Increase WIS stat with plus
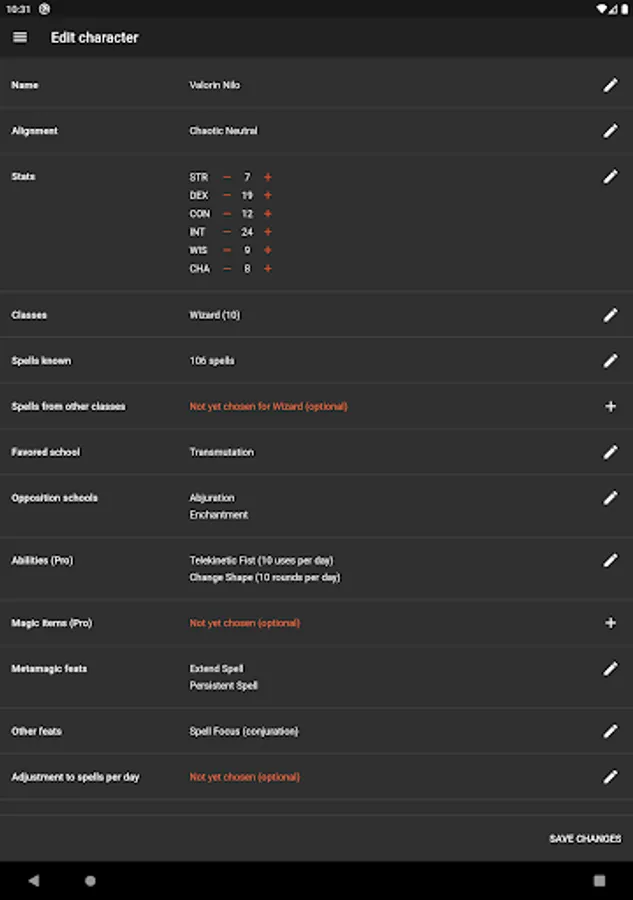Image resolution: width=633 pixels, height=900 pixels. pyautogui.click(x=268, y=250)
